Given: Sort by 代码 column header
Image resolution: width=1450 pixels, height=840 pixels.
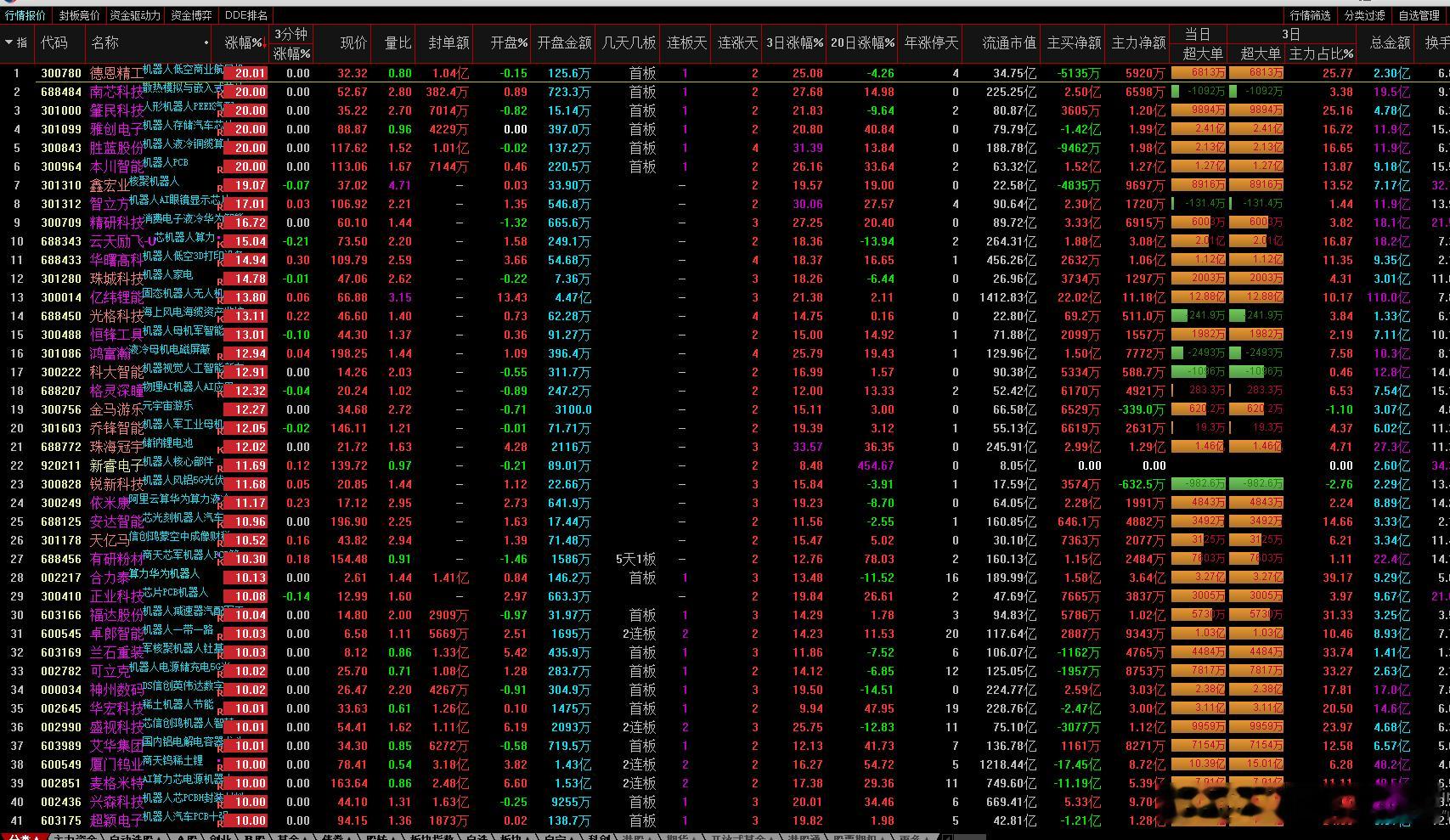Looking at the screenshot, I should 54,42.
